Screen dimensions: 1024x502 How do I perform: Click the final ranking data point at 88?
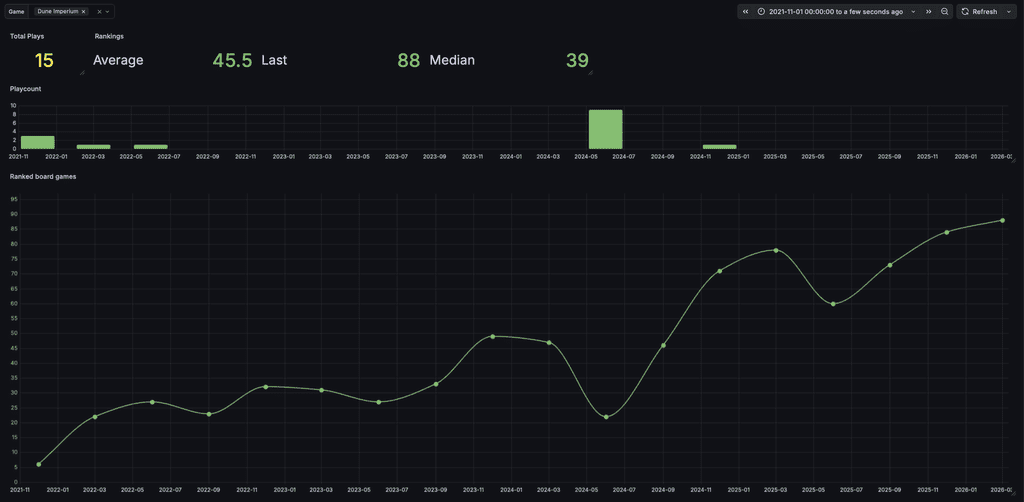1002,220
